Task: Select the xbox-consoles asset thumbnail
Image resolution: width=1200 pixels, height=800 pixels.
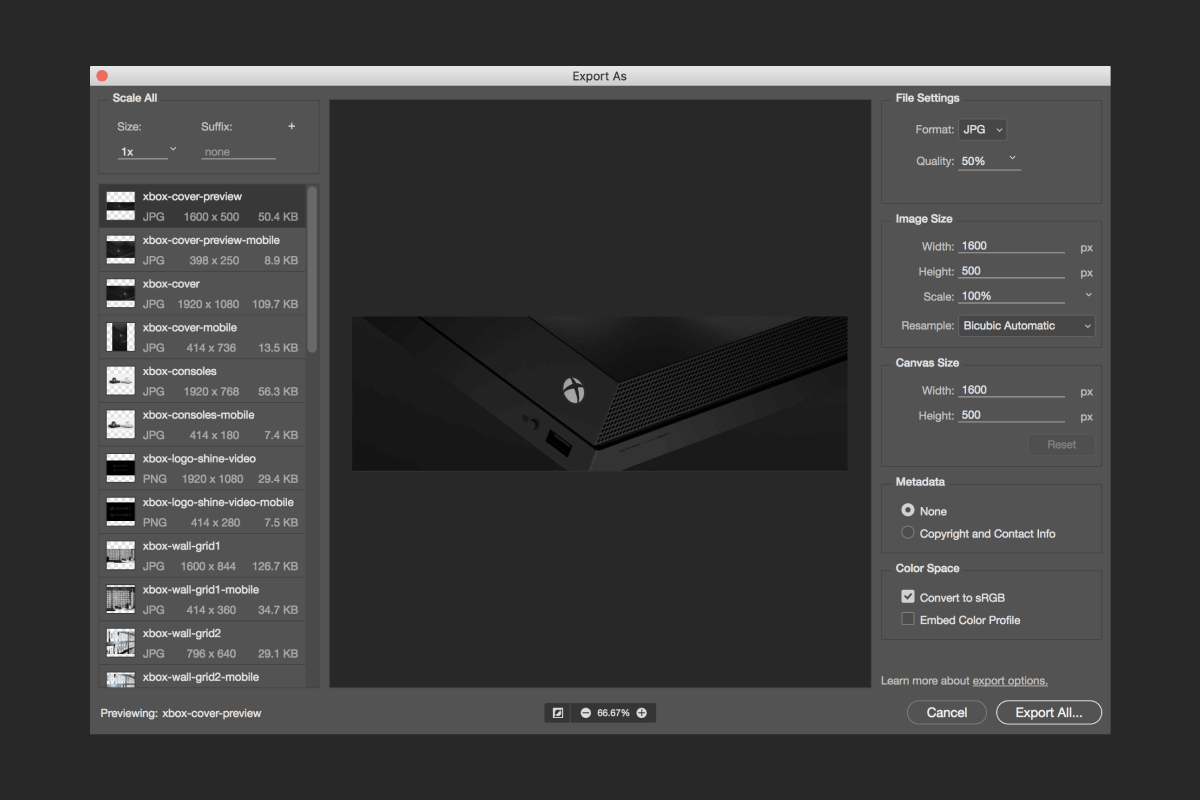Action: pos(121,381)
